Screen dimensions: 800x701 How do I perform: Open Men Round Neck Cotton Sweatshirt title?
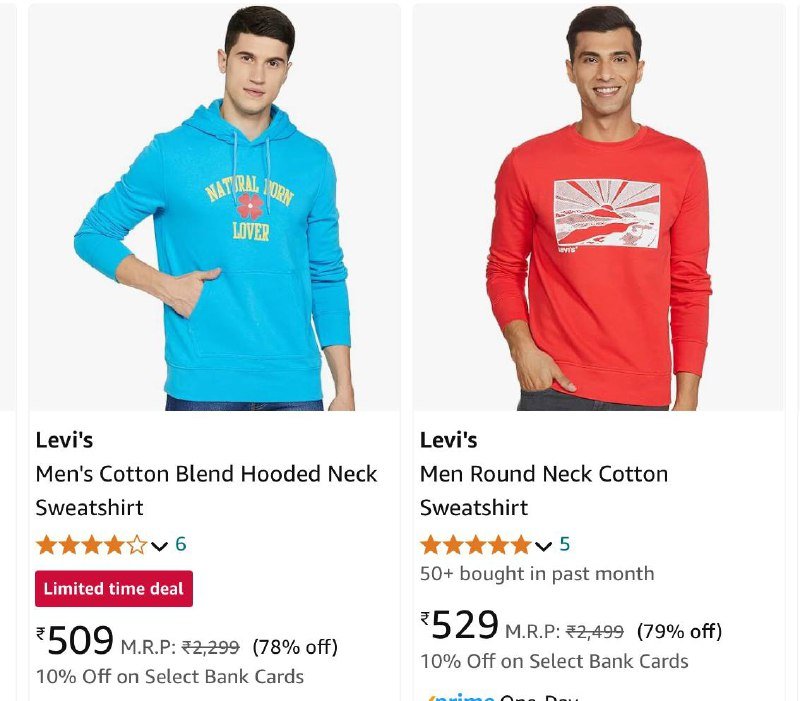543,490
